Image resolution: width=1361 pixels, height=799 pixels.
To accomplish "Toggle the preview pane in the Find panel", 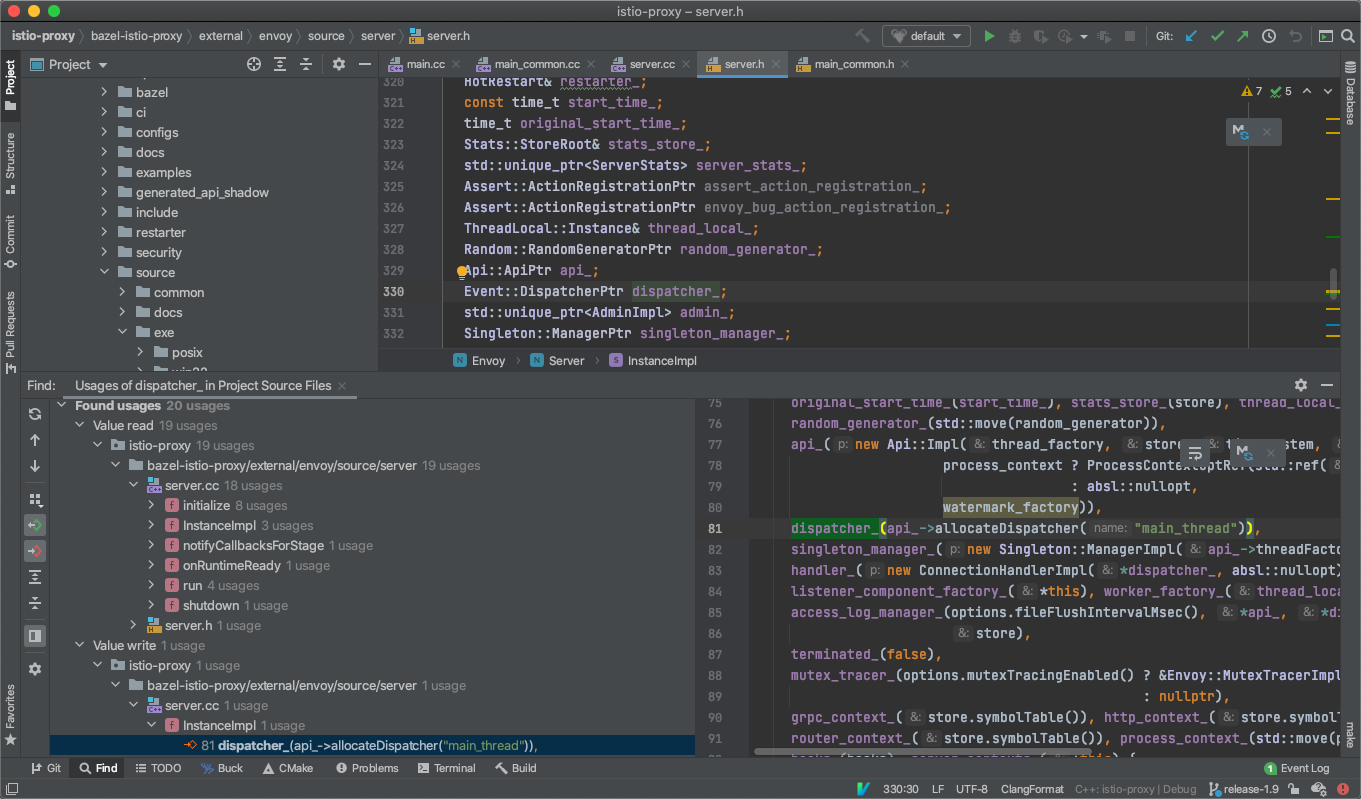I will click(35, 636).
